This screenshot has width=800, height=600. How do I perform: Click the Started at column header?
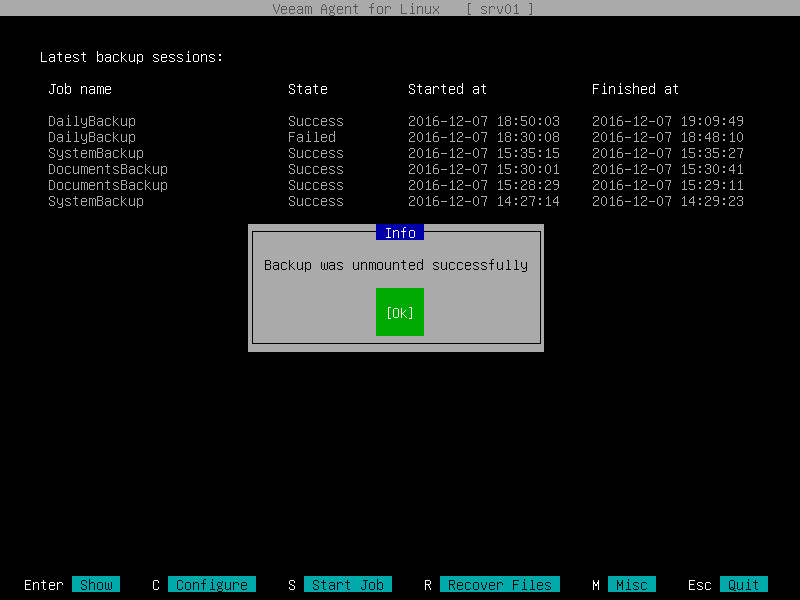(x=447, y=89)
